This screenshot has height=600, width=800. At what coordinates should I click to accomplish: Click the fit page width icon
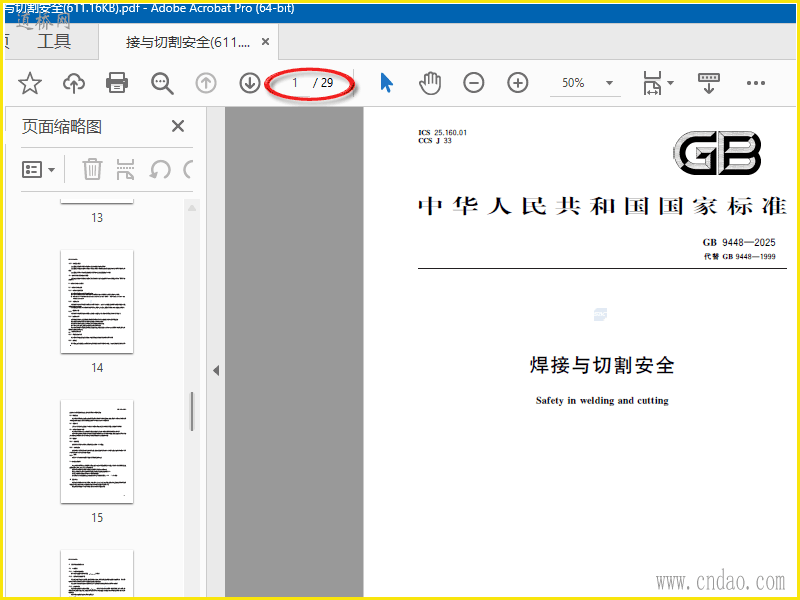click(x=653, y=83)
